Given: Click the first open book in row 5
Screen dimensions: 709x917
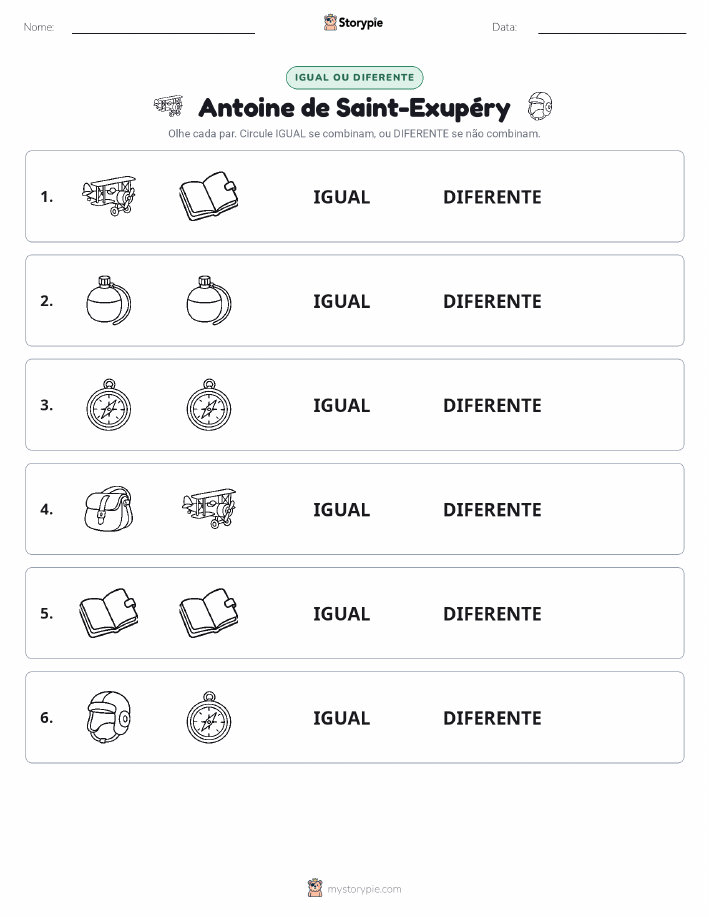Looking at the screenshot, I should 109,613.
